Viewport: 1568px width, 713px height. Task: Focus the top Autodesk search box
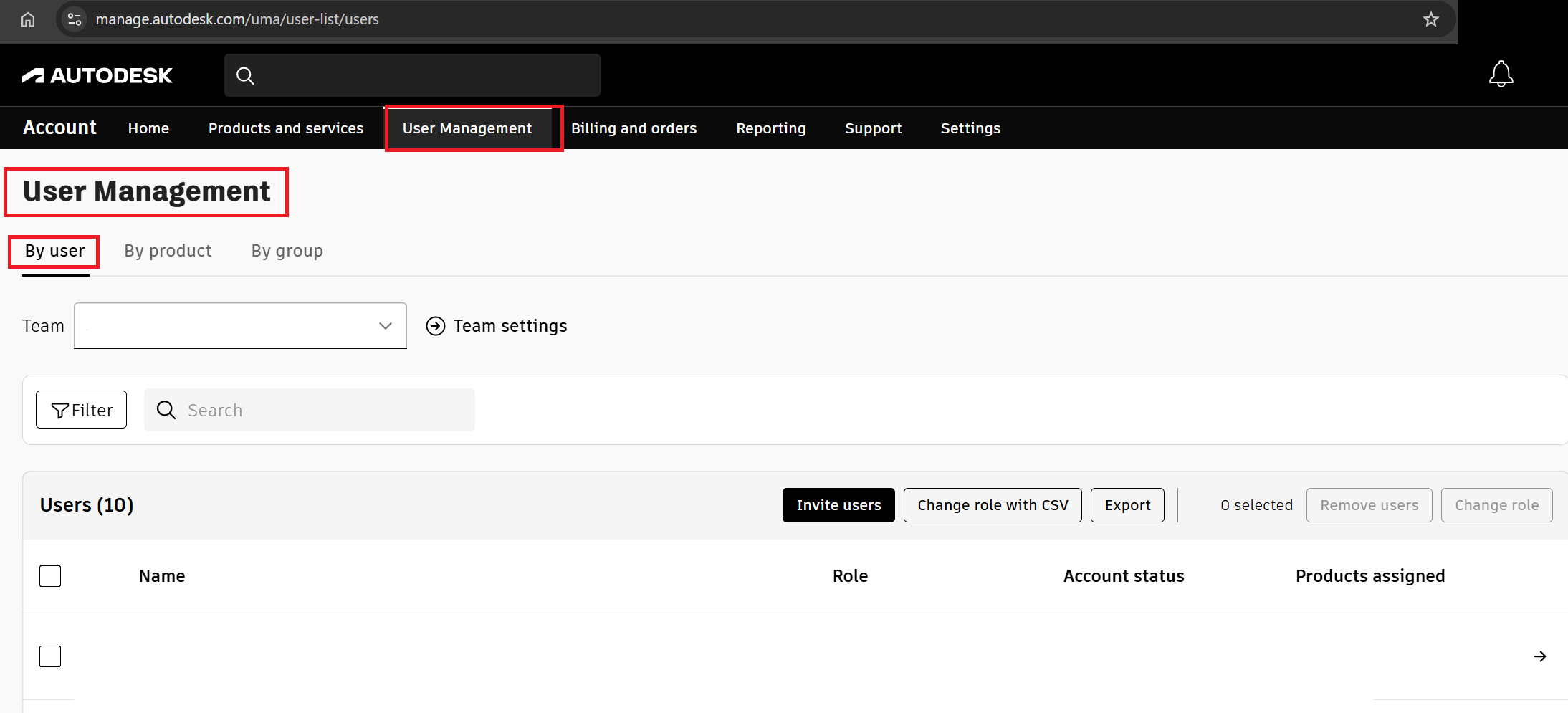(412, 75)
